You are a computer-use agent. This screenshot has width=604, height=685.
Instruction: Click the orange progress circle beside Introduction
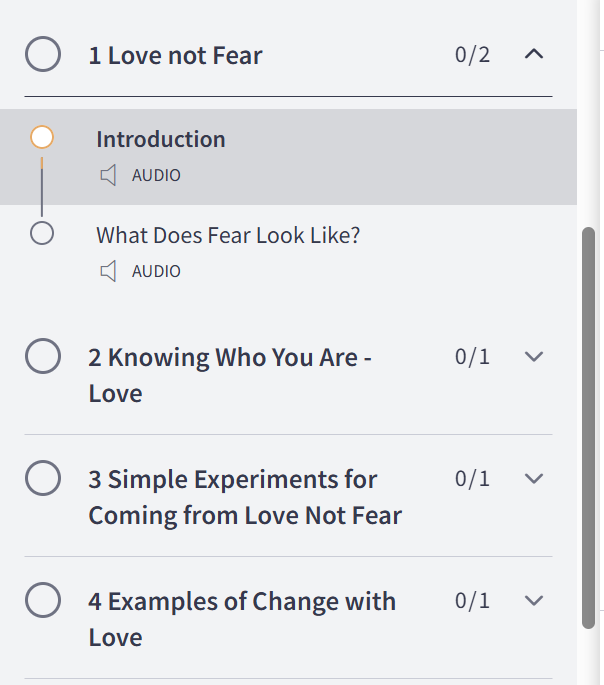click(42, 137)
